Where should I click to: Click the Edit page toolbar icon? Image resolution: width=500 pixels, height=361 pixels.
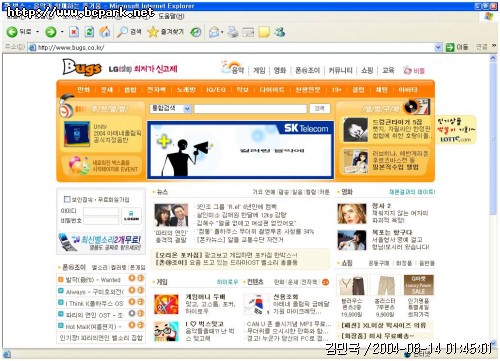click(x=248, y=32)
